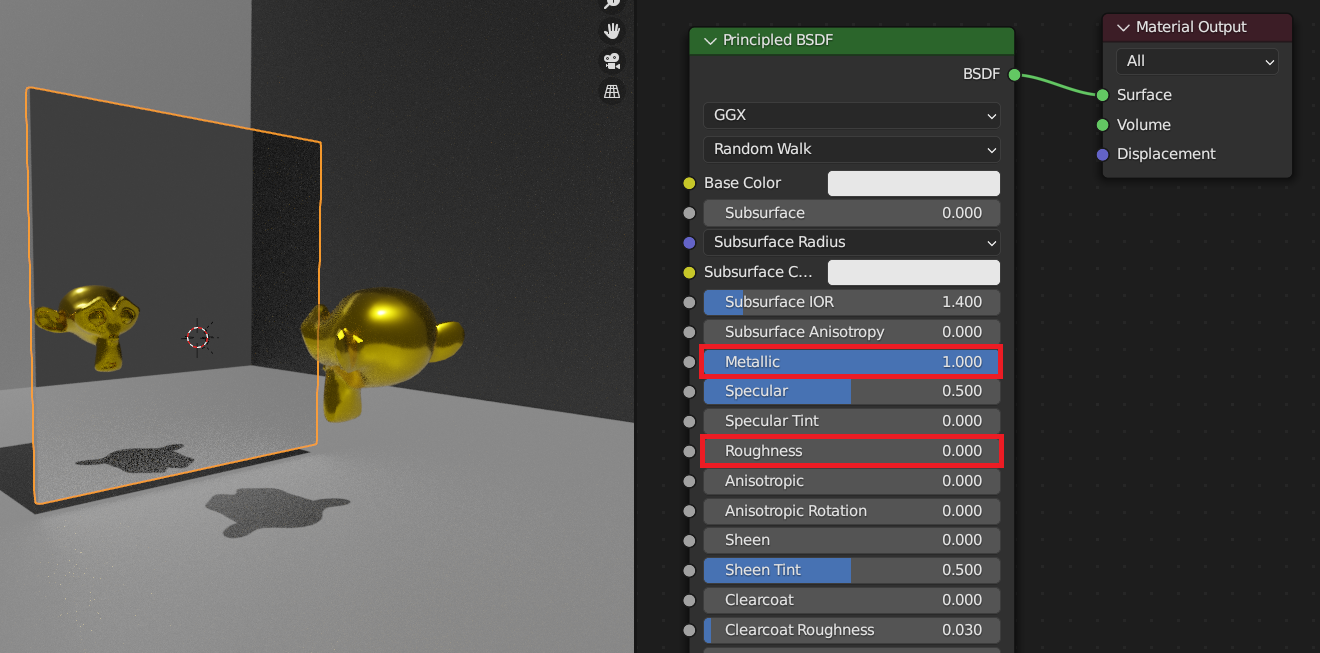
Task: Click the Subsurface Anisotropy slider
Action: tap(851, 332)
